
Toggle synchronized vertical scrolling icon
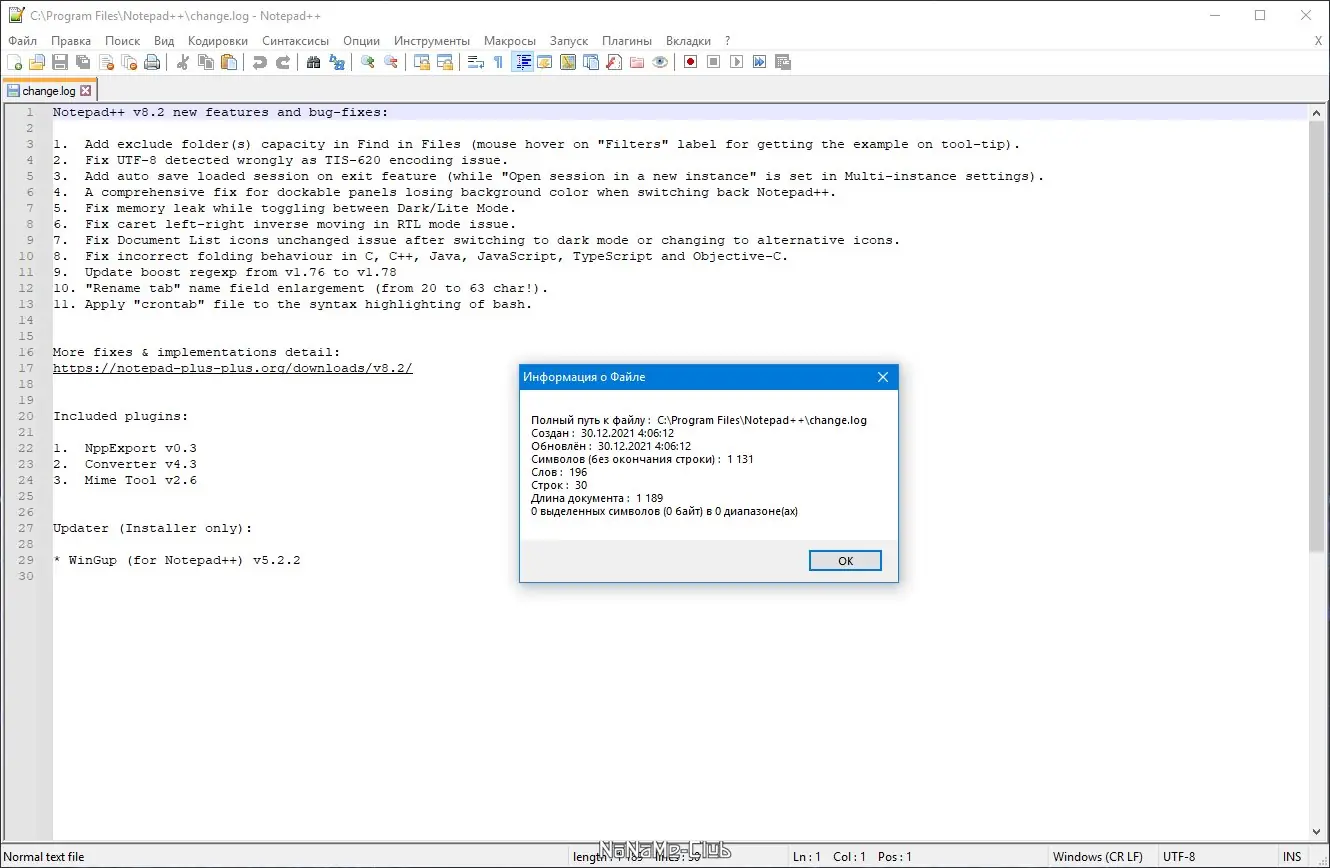click(422, 62)
